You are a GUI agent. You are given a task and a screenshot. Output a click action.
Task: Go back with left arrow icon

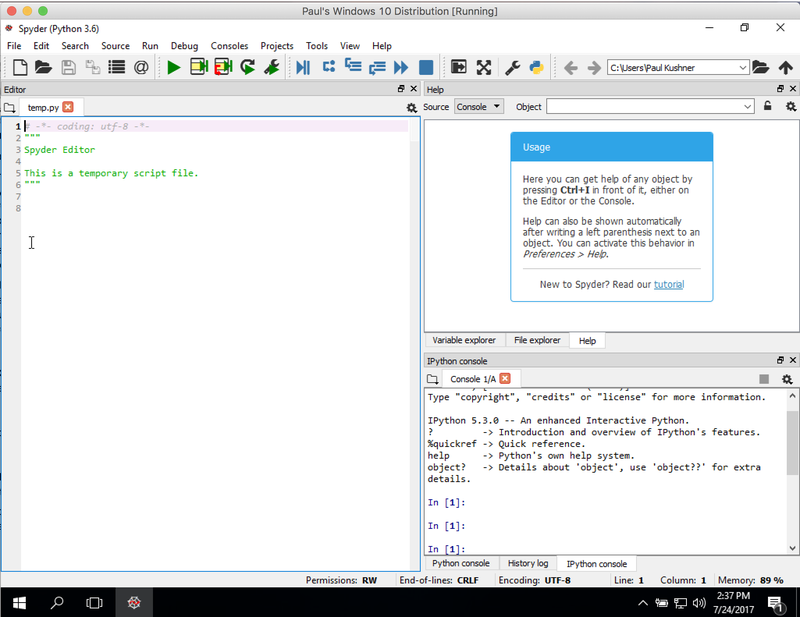click(x=570, y=67)
